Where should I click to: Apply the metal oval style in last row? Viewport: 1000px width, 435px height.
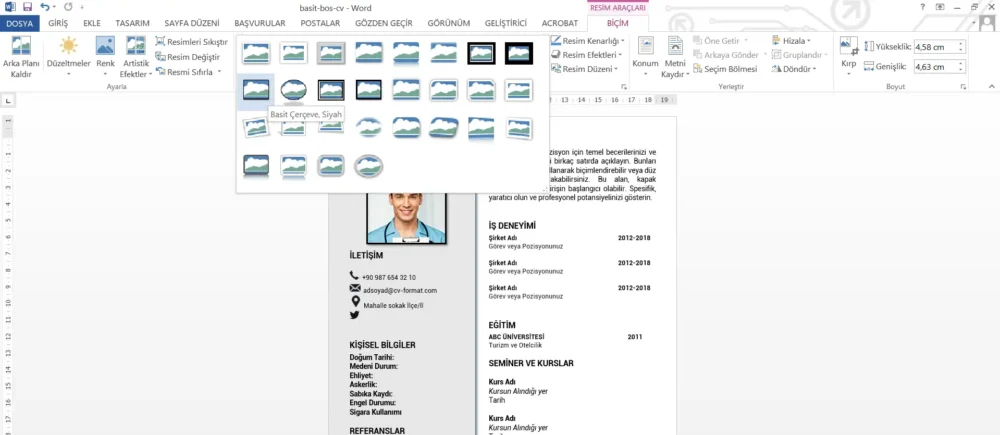369,166
